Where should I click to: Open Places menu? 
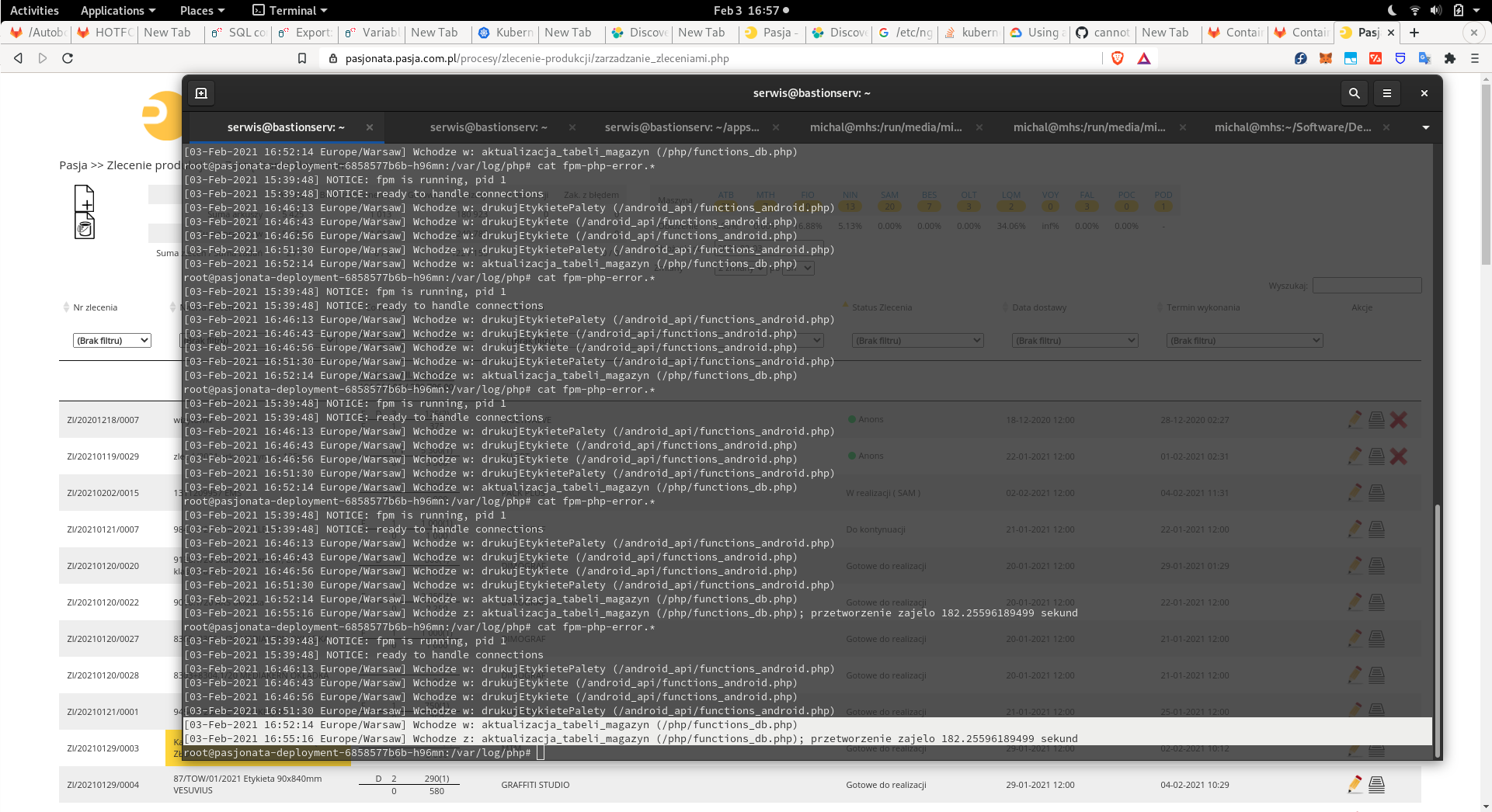pyautogui.click(x=202, y=10)
